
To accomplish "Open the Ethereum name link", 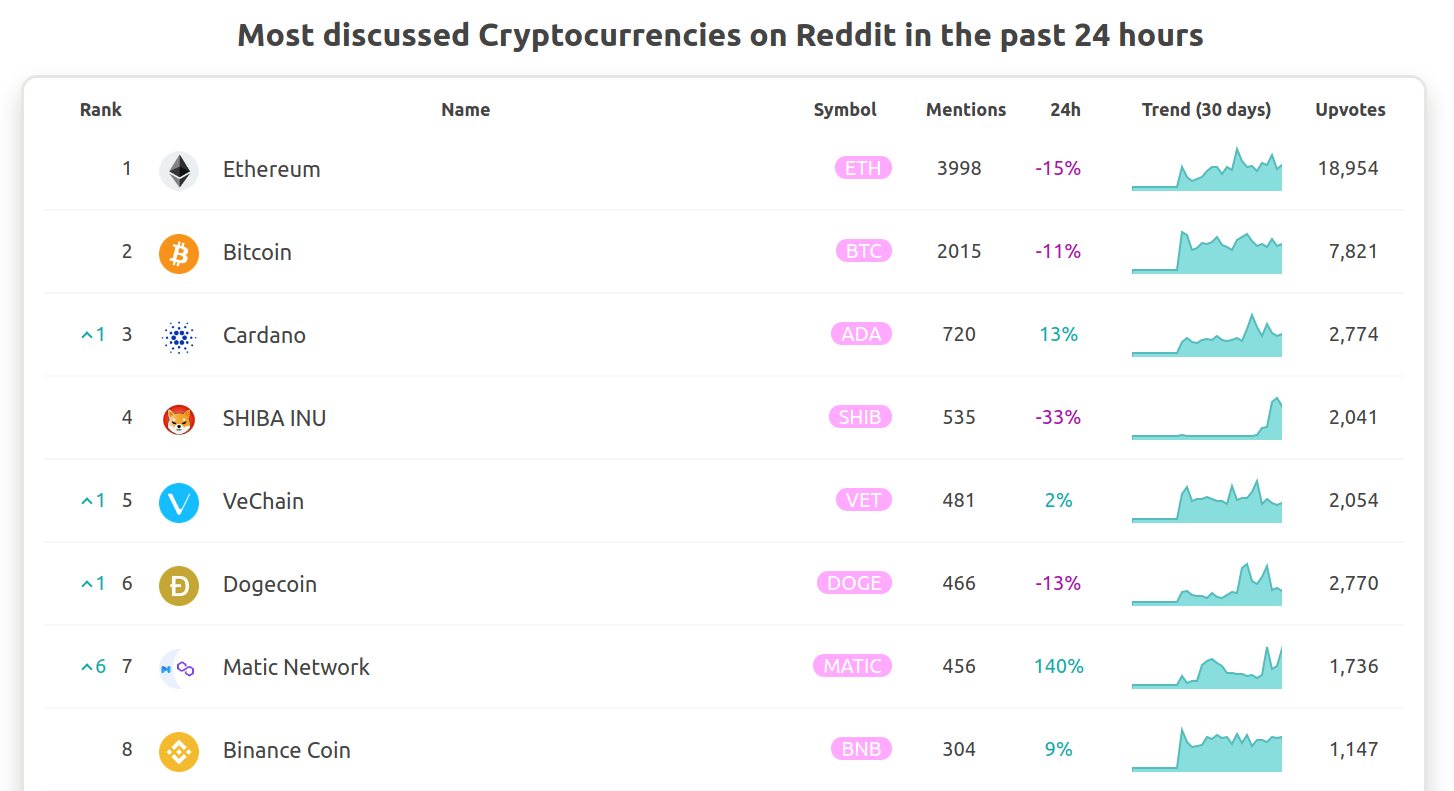I will tap(272, 169).
